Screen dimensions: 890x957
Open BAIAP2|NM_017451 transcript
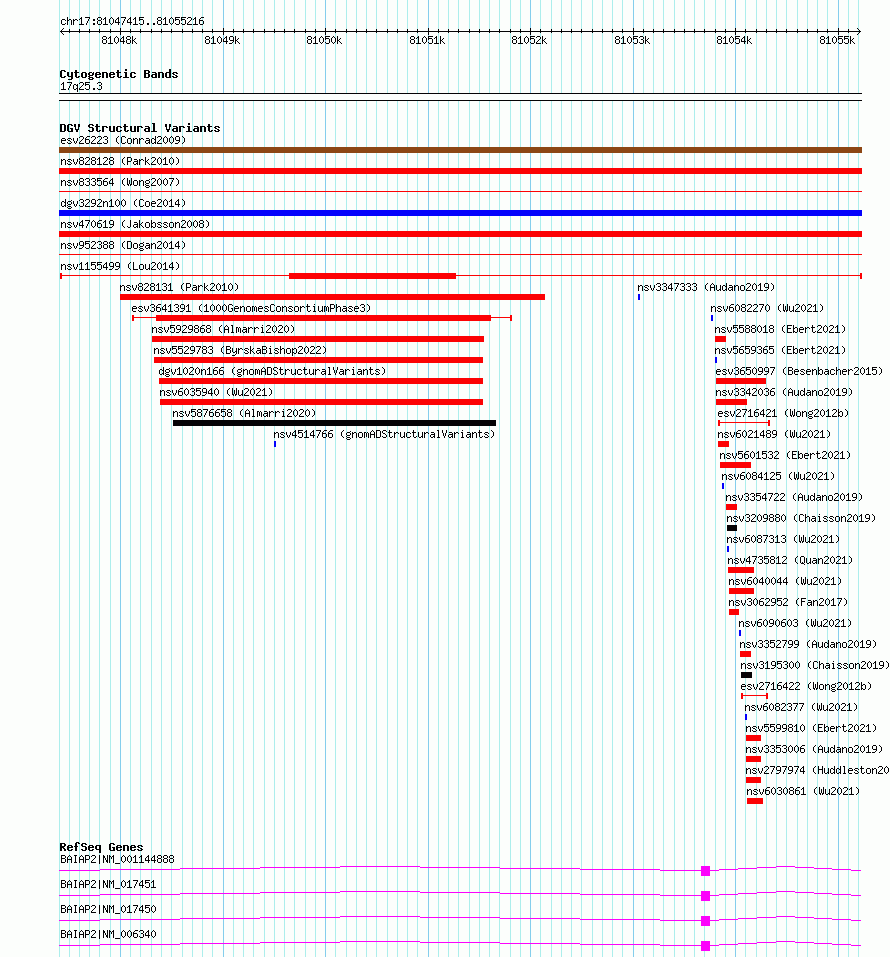coord(108,884)
